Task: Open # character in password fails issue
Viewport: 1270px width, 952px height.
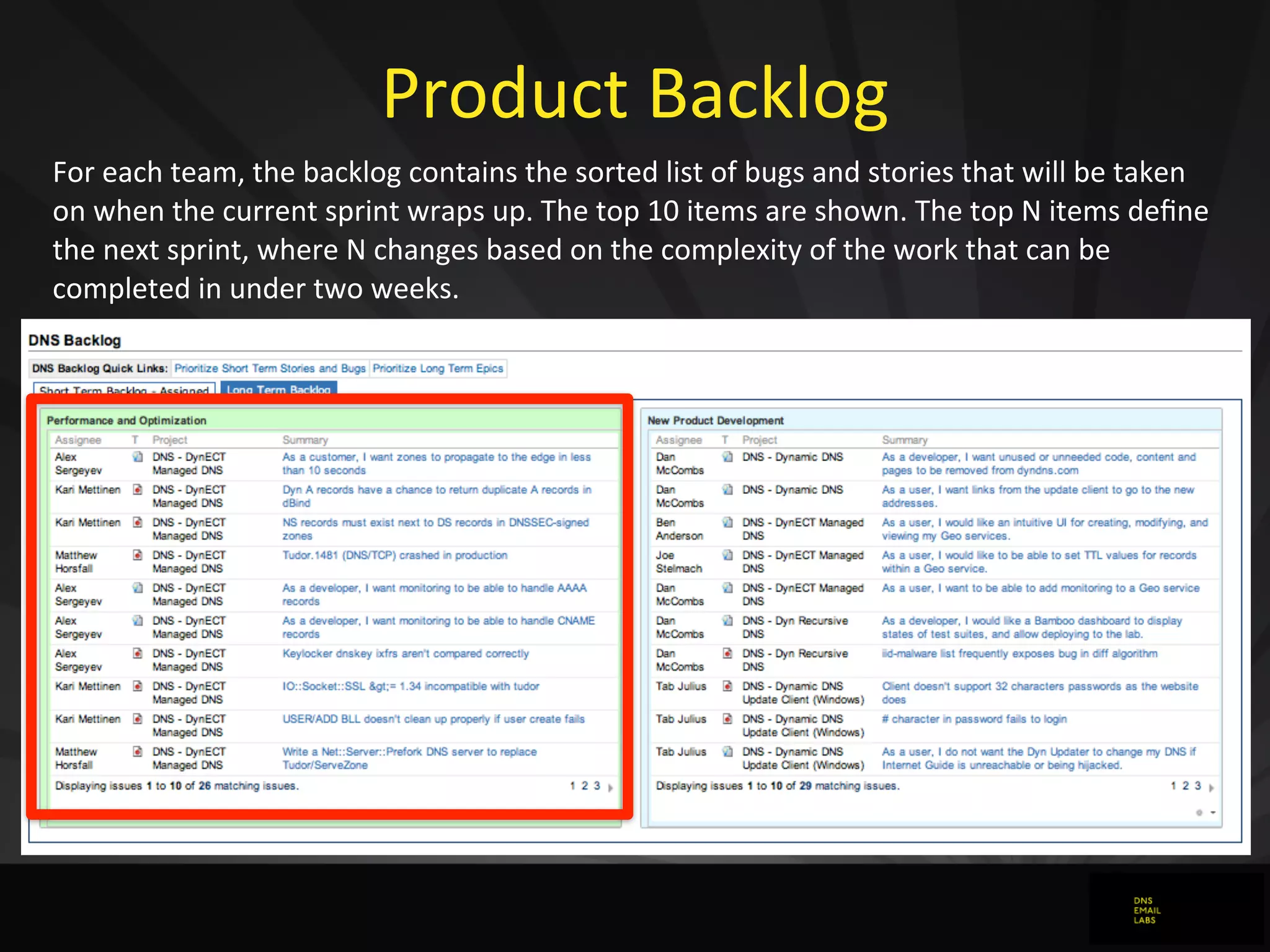Action: pyautogui.click(x=974, y=720)
